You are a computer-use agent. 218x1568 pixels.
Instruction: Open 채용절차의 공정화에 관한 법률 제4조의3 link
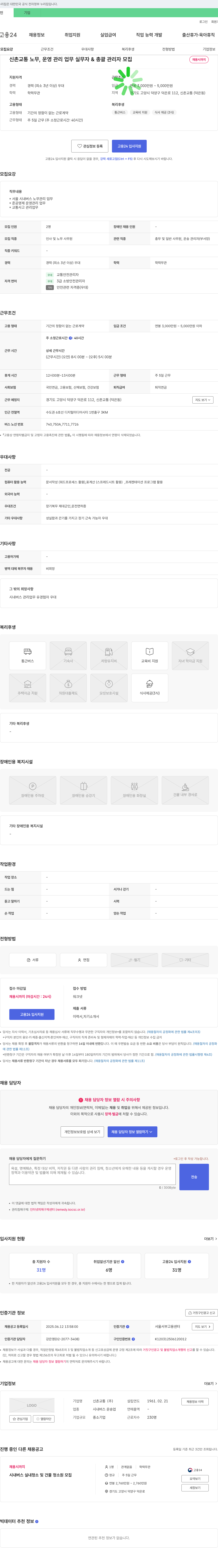(x=173, y=1032)
